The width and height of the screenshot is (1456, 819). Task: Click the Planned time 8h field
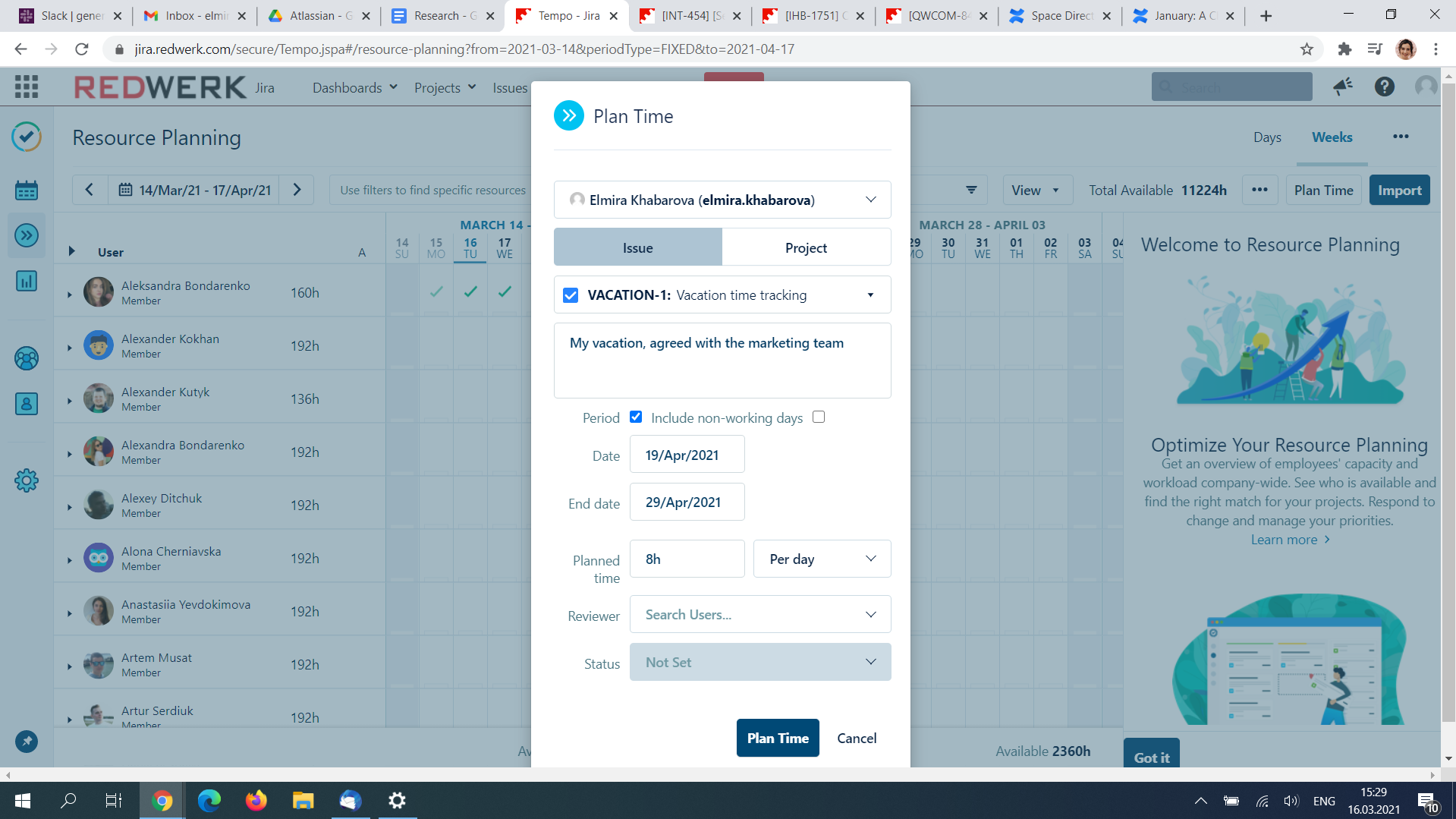click(687, 559)
